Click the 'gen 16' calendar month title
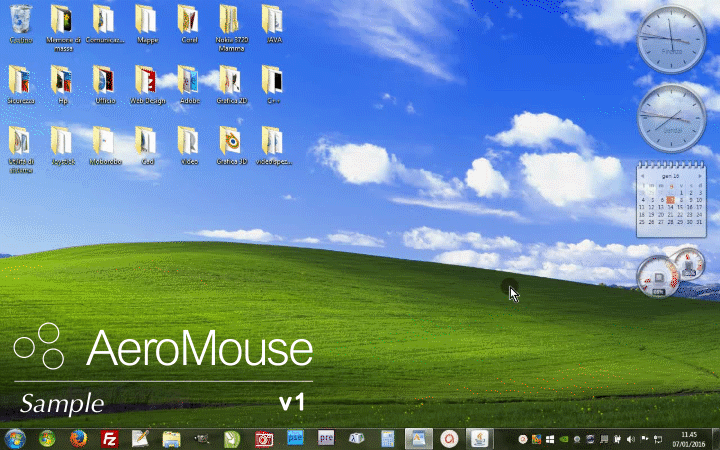The height and width of the screenshot is (450, 720). (x=670, y=176)
